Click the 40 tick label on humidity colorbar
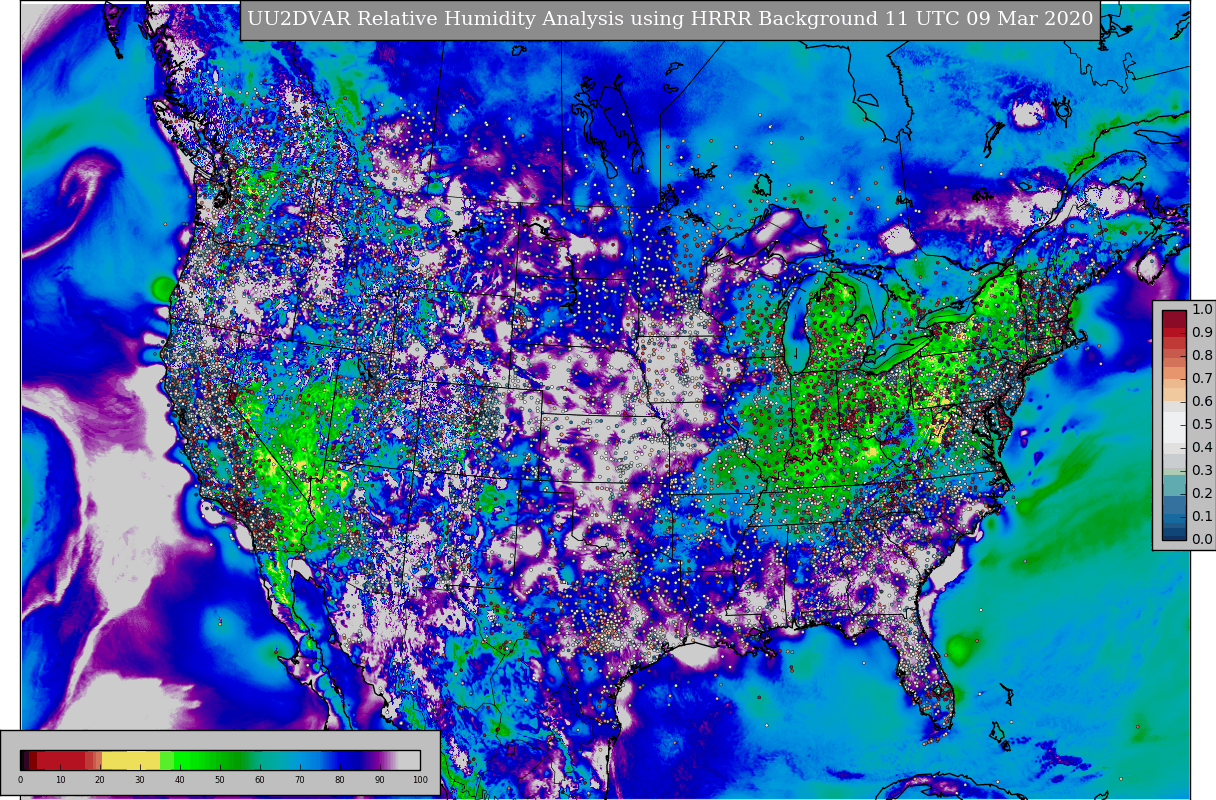 pos(180,779)
